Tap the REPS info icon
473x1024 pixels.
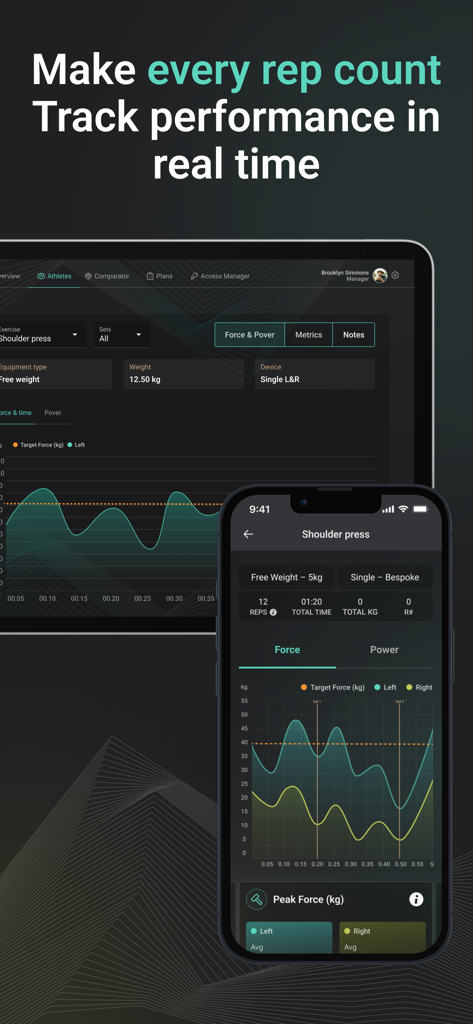point(273,612)
